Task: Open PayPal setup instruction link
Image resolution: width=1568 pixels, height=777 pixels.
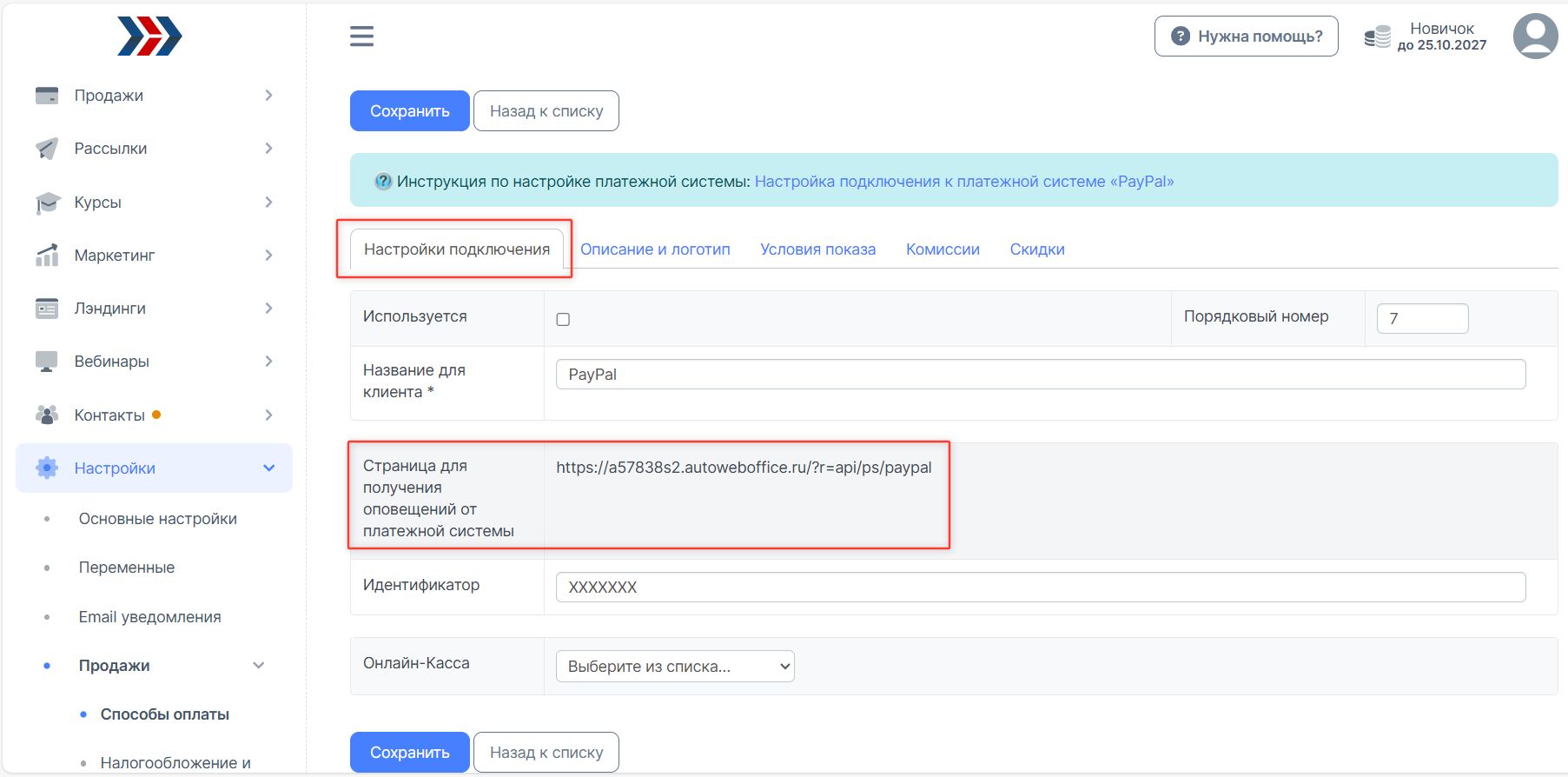Action: pos(963,182)
